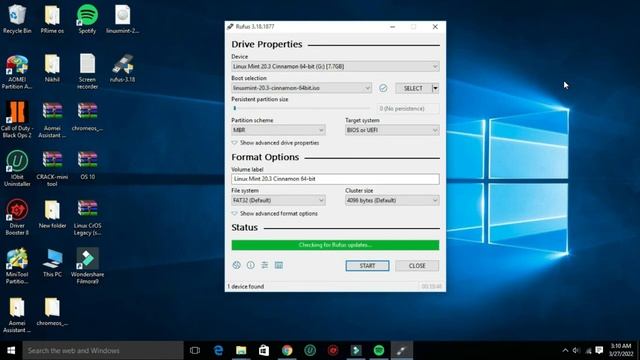The width and height of the screenshot is (640, 360).
Task: Open the Nikhil folder icon
Action: [x=52, y=68]
